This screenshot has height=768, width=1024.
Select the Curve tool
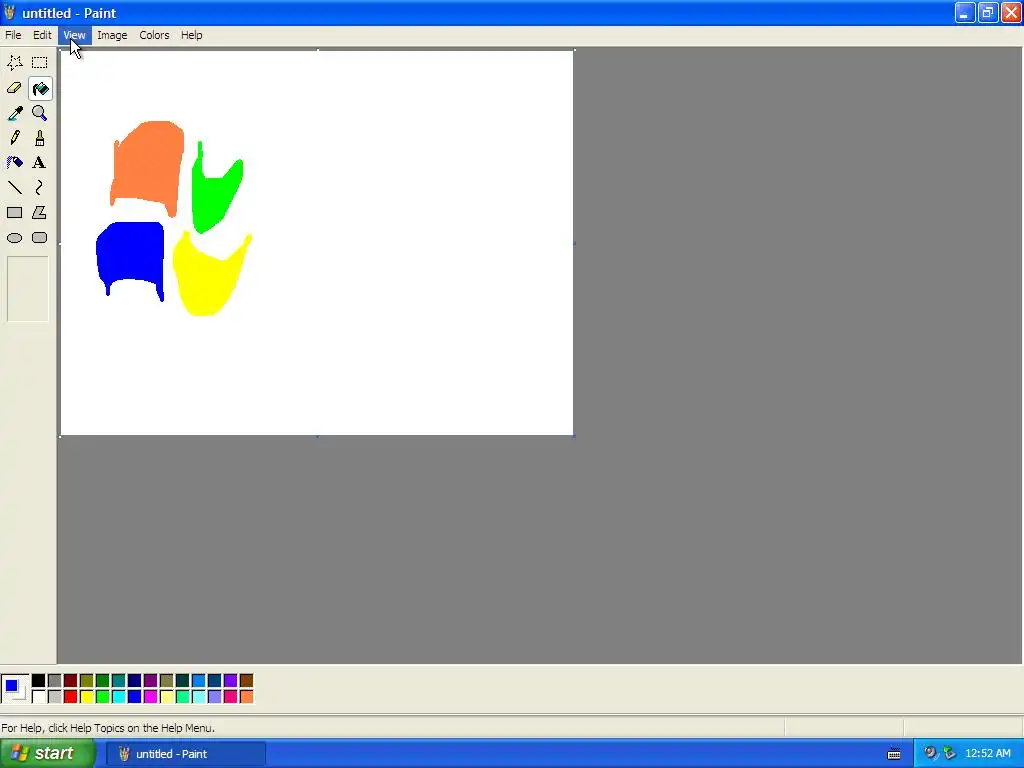click(40, 188)
